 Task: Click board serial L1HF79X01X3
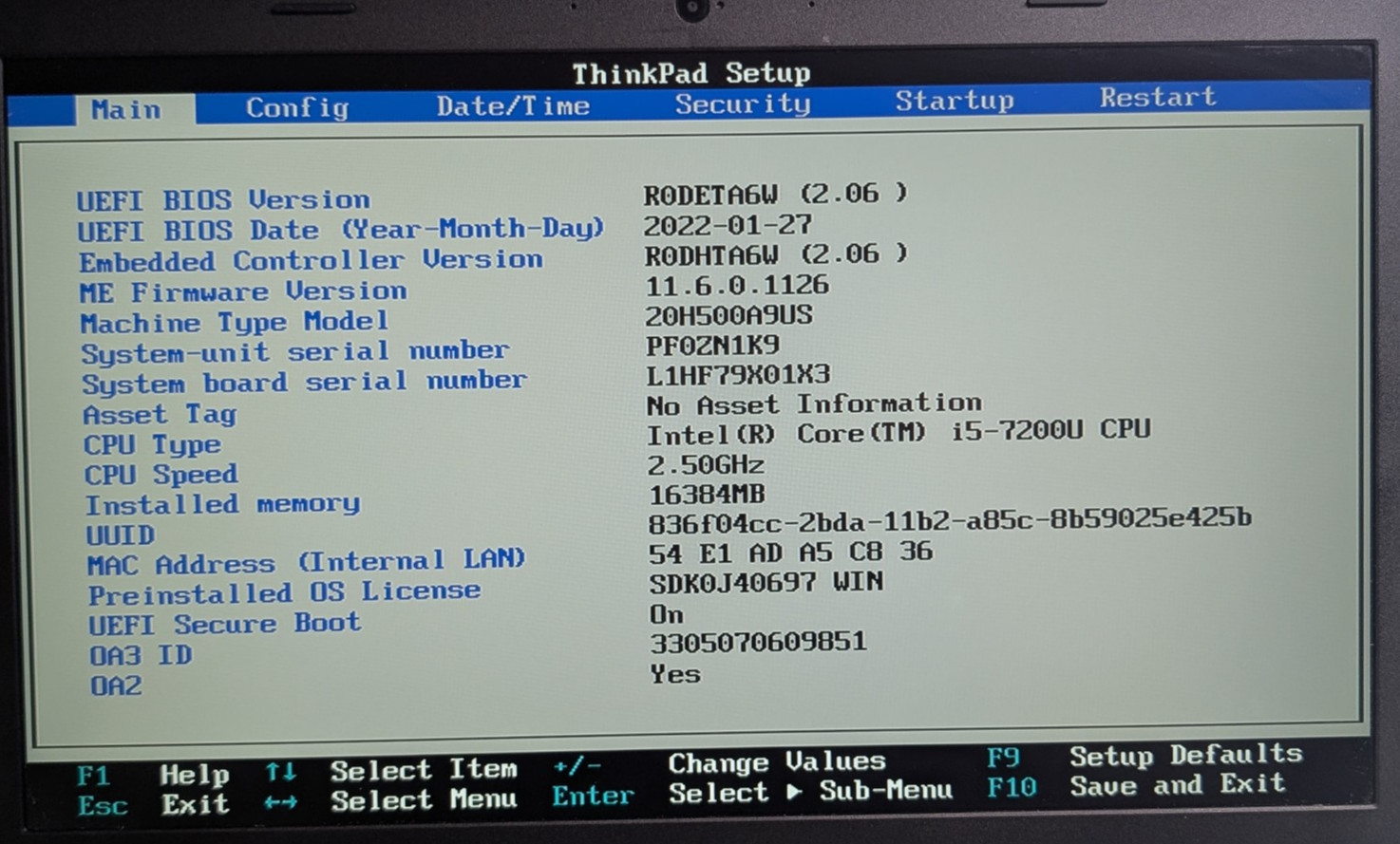(x=738, y=374)
